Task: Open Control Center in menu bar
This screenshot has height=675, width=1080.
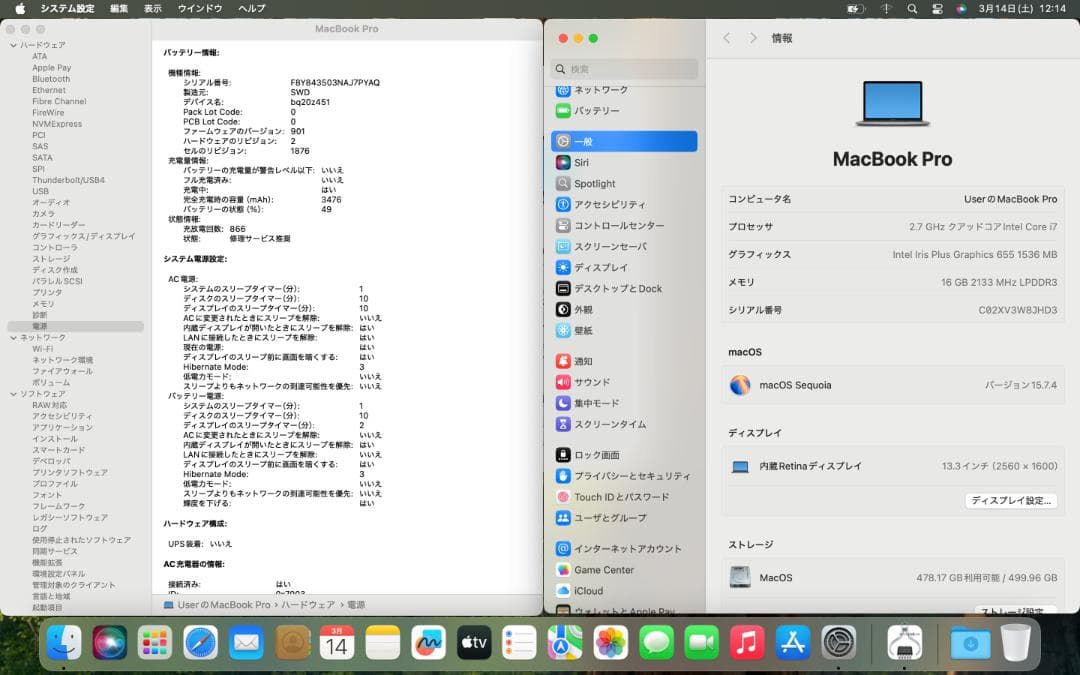Action: 937,9
